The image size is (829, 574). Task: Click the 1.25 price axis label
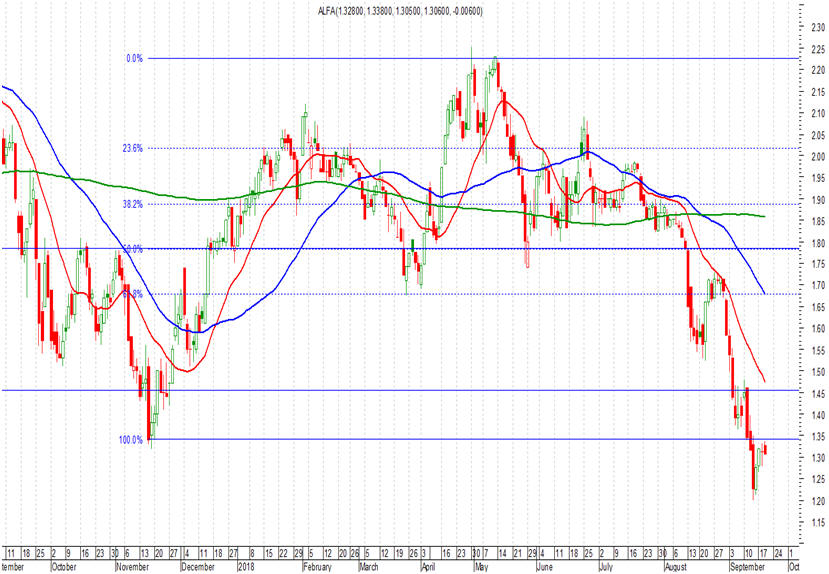(818, 479)
